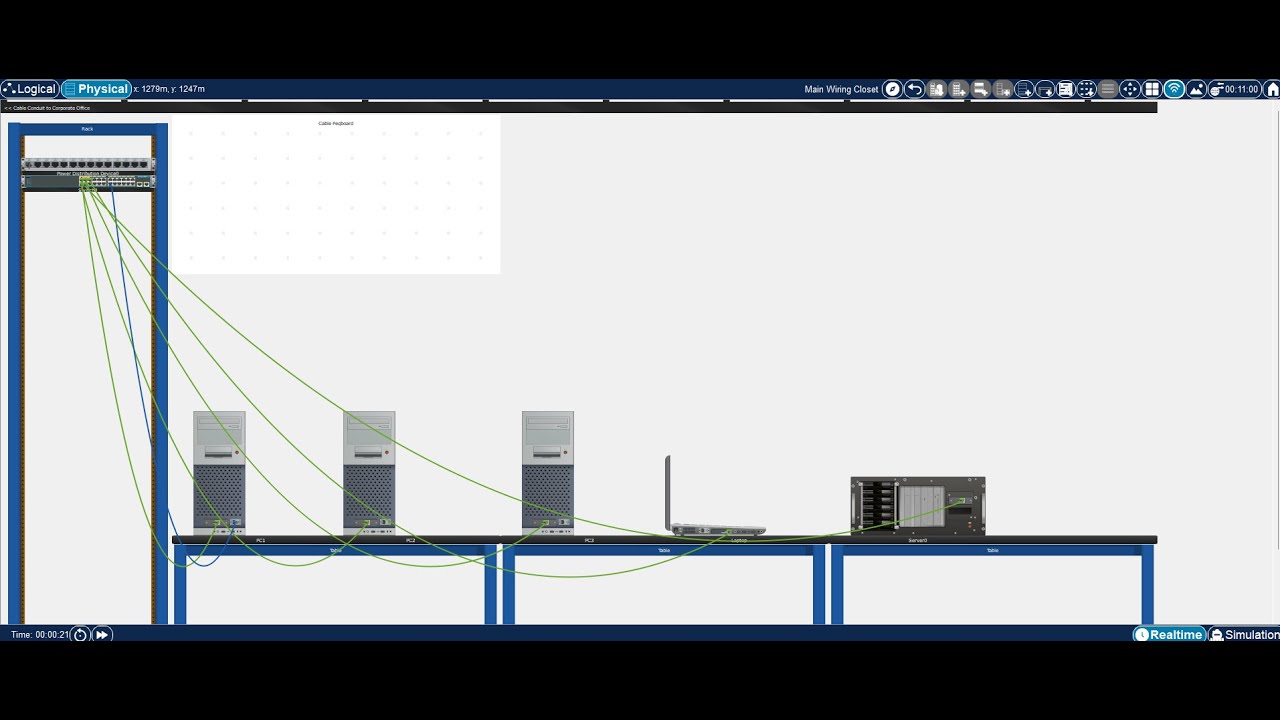Click the New Building toolbar icon
The width and height of the screenshot is (1280, 720).
(958, 89)
